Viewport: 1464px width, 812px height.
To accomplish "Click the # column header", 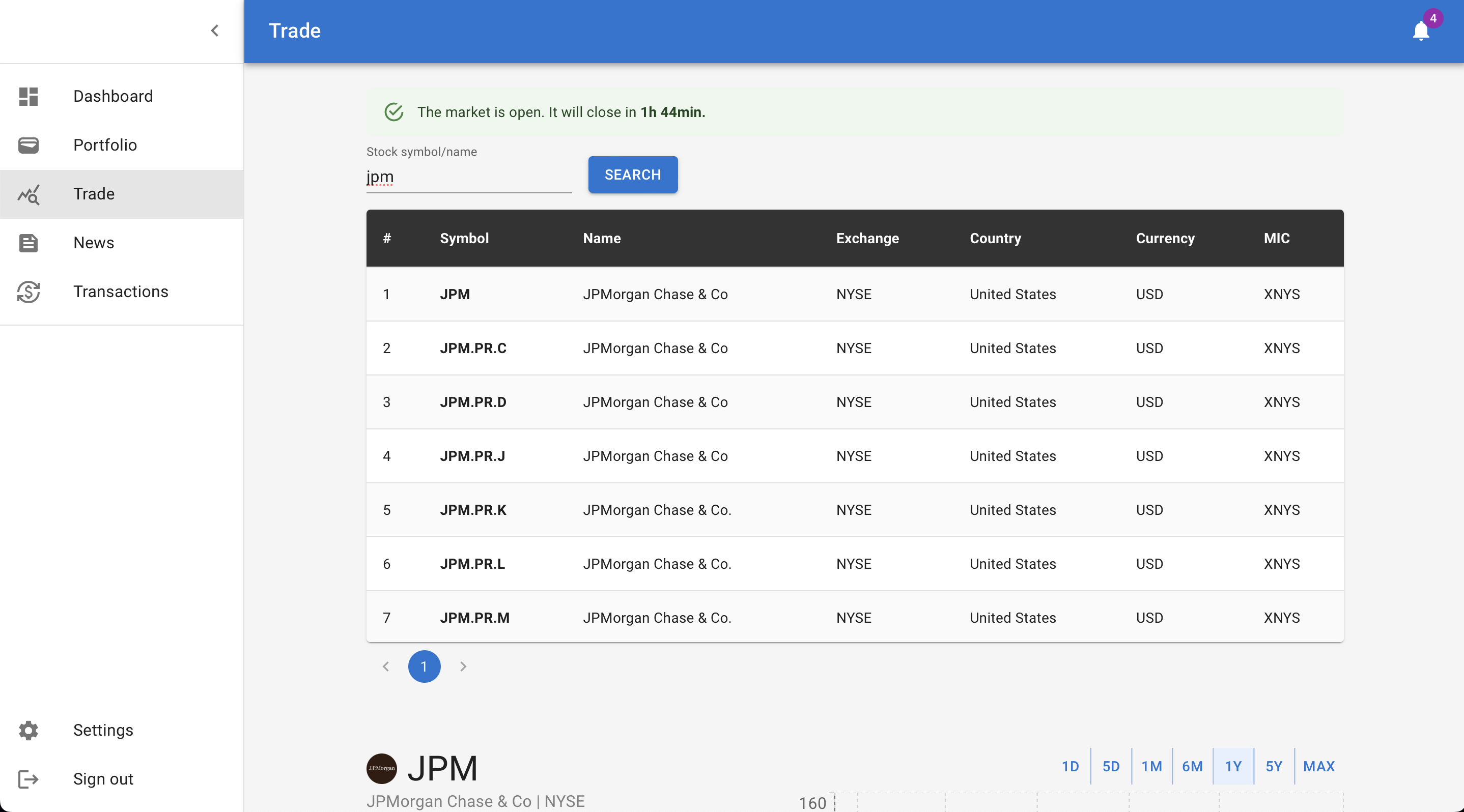I will pyautogui.click(x=386, y=238).
